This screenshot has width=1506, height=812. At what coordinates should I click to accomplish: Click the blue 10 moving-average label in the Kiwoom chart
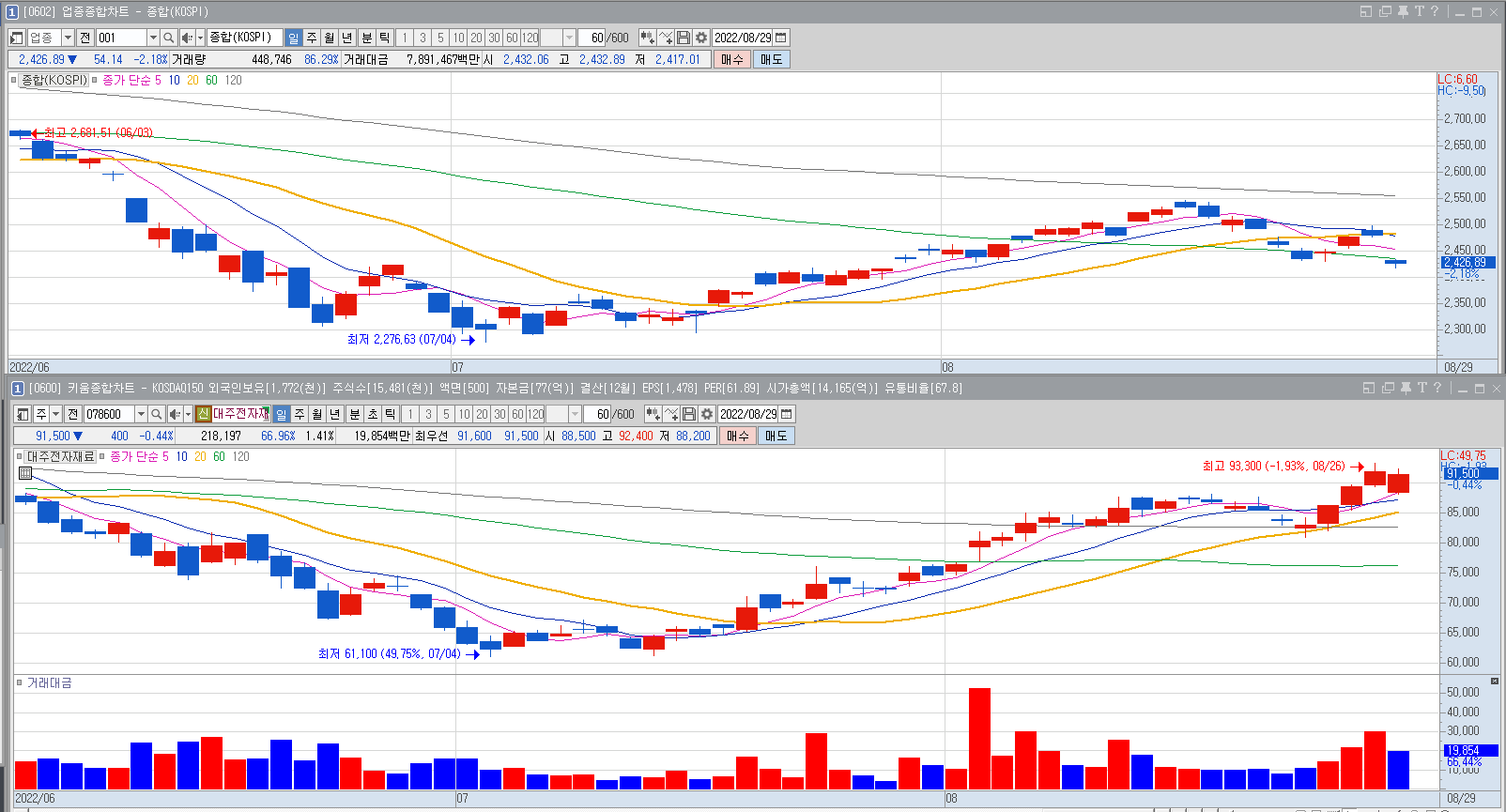[x=181, y=457]
